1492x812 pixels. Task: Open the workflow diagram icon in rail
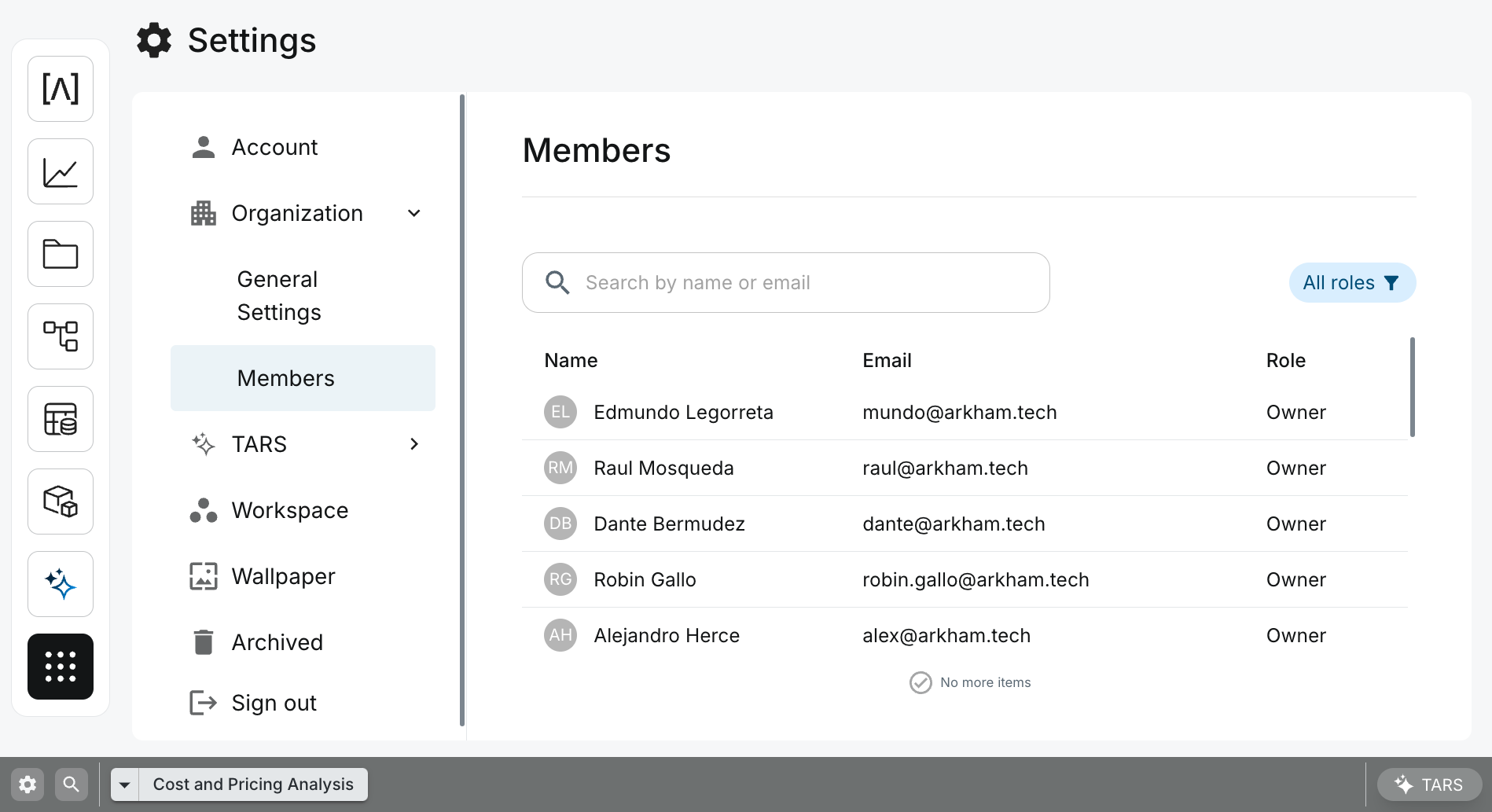(61, 336)
